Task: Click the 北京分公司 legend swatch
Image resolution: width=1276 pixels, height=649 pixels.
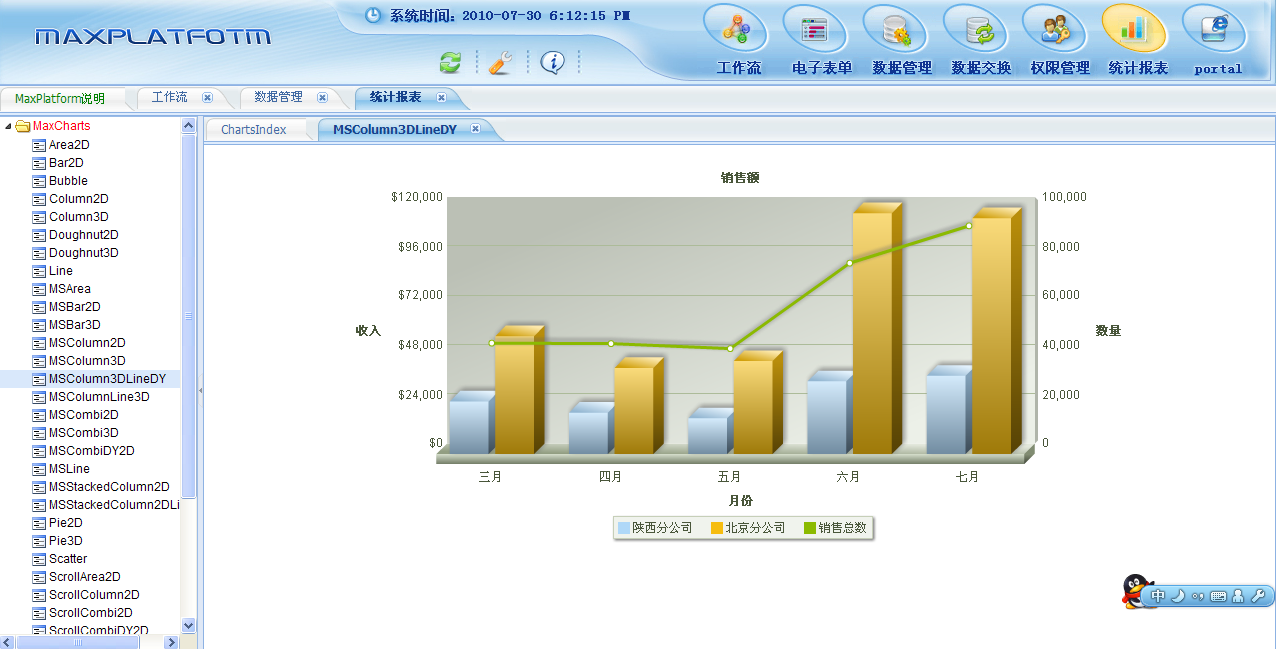Action: [717, 528]
